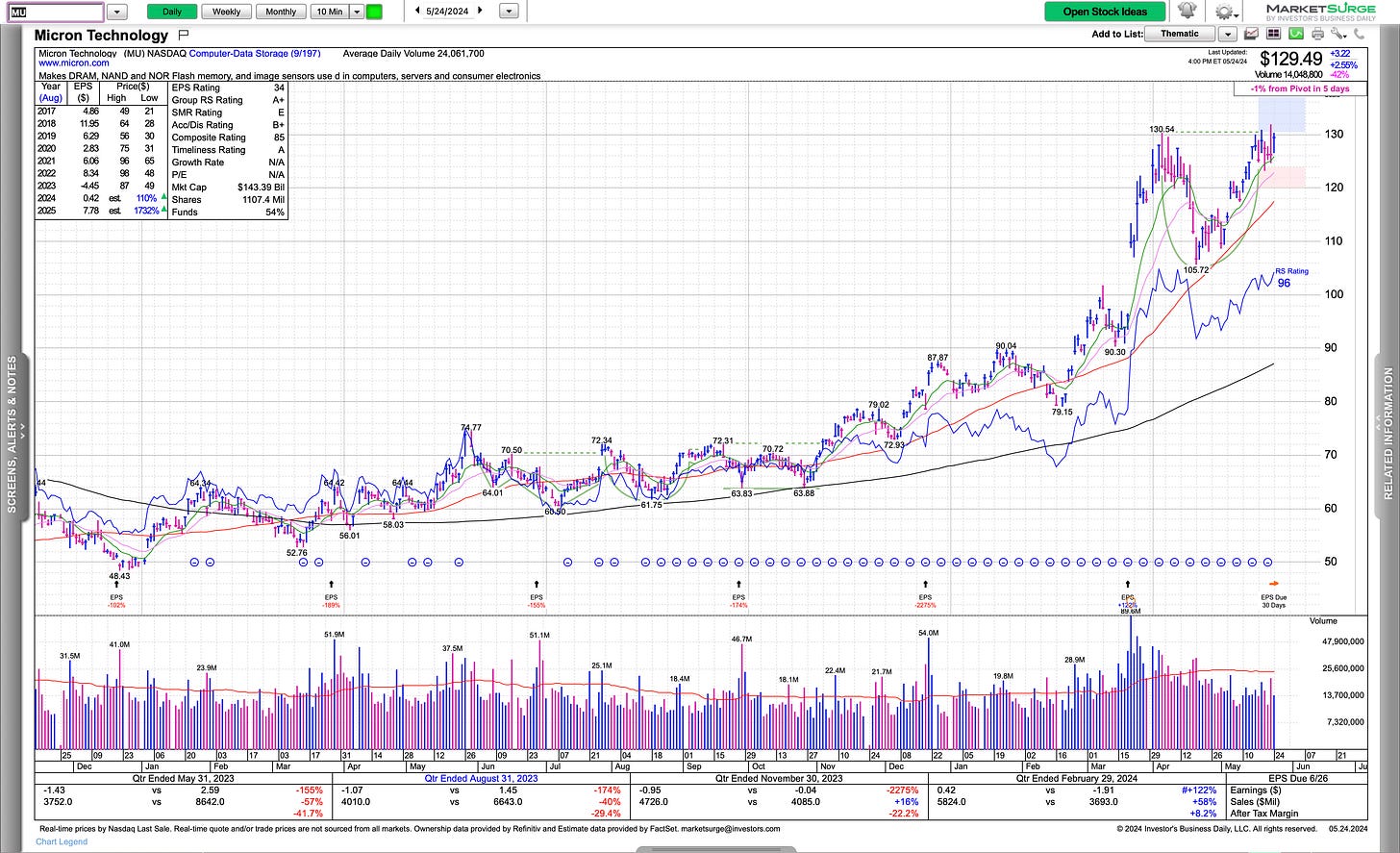Switch to the Monthly chart
The height and width of the screenshot is (853, 1400).
281,12
